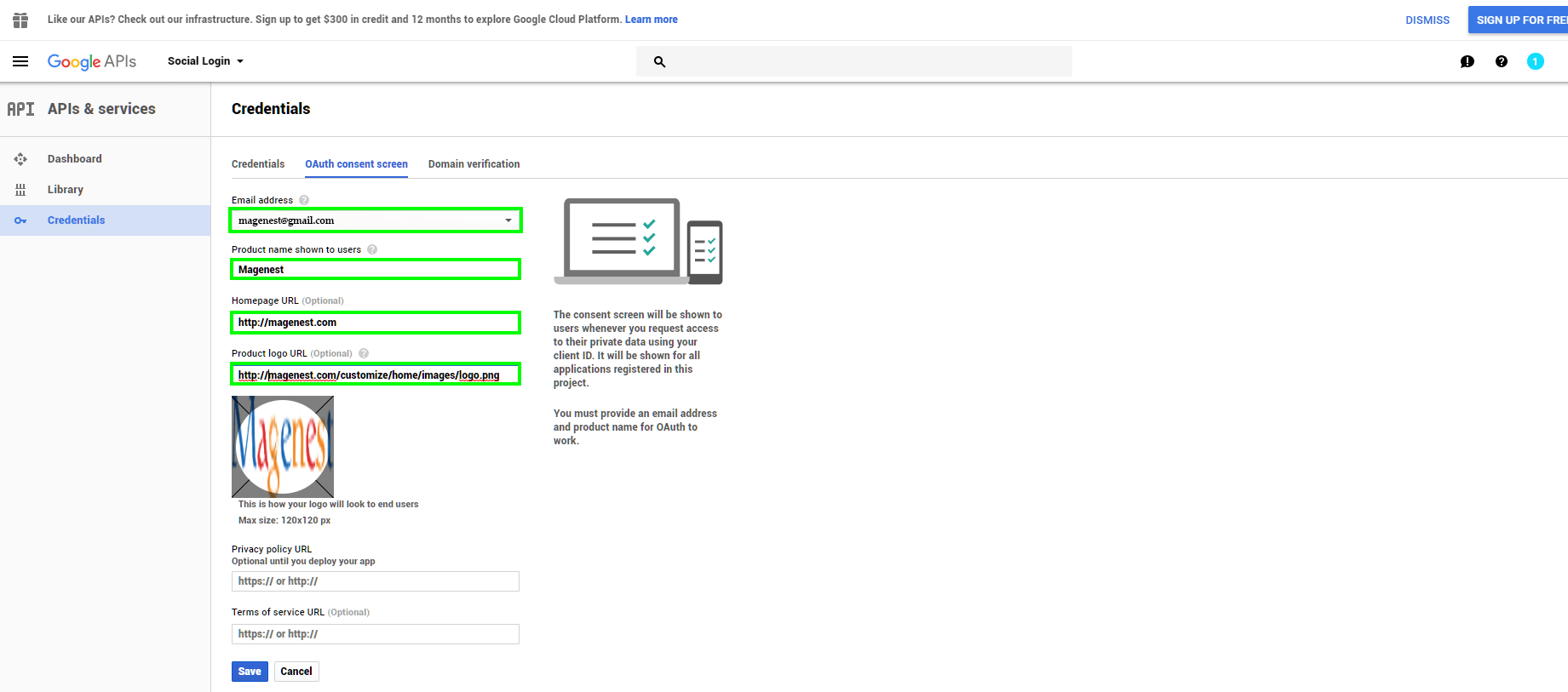Dismiss the promo banner
This screenshot has width=1568, height=692.
[1427, 20]
